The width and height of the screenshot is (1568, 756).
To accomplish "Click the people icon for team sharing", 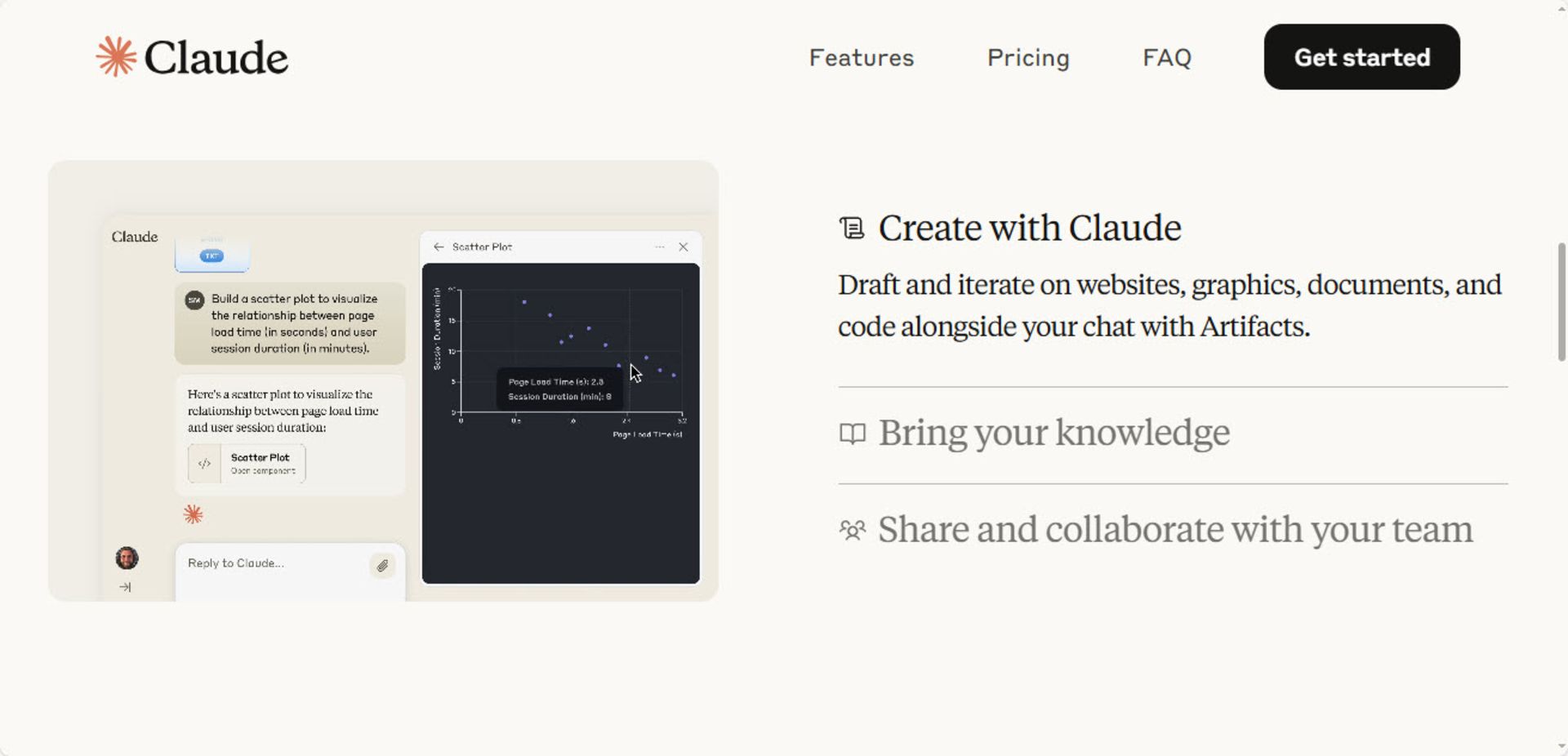I will point(852,531).
